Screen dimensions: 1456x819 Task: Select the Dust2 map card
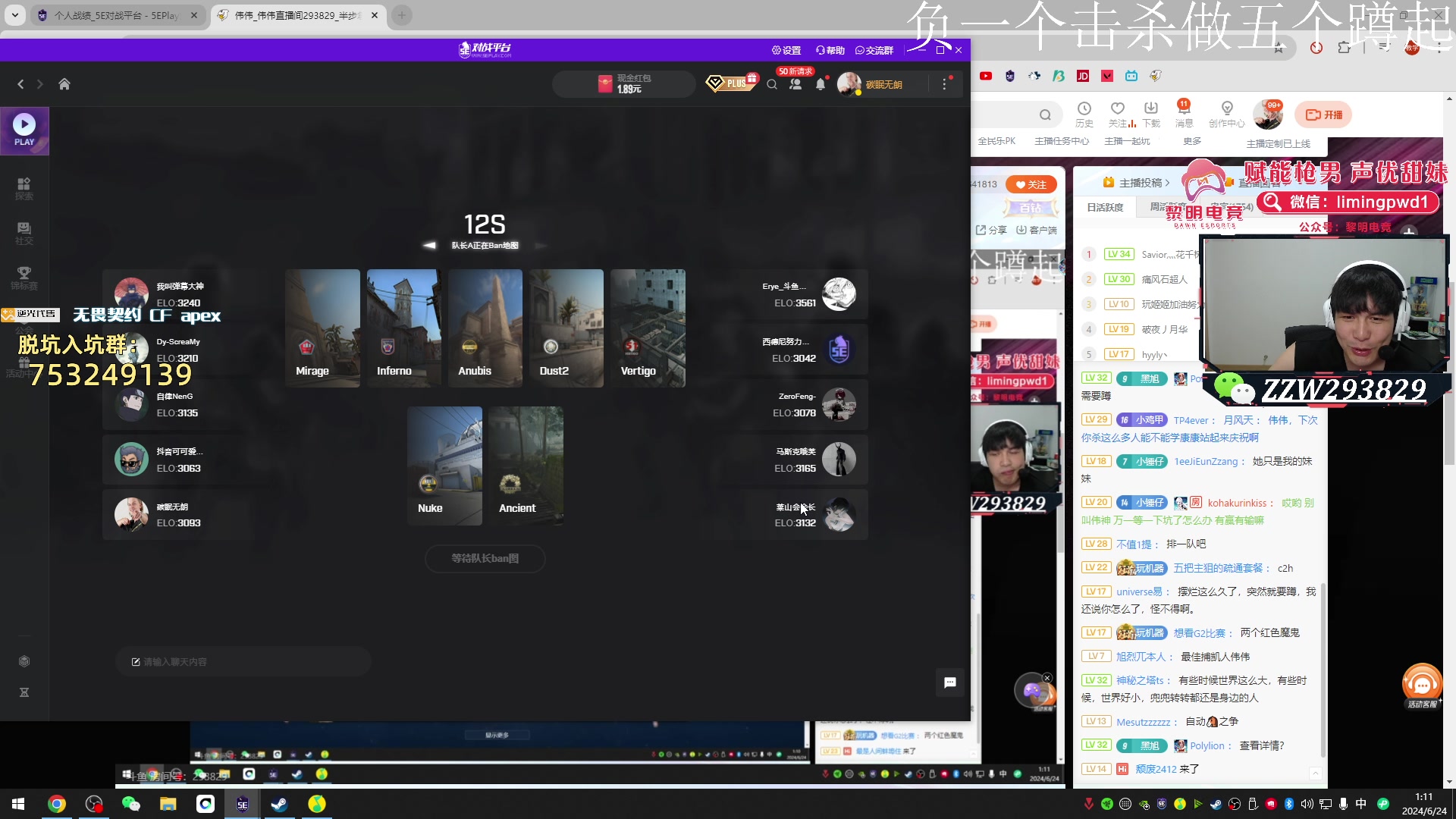coord(566,328)
